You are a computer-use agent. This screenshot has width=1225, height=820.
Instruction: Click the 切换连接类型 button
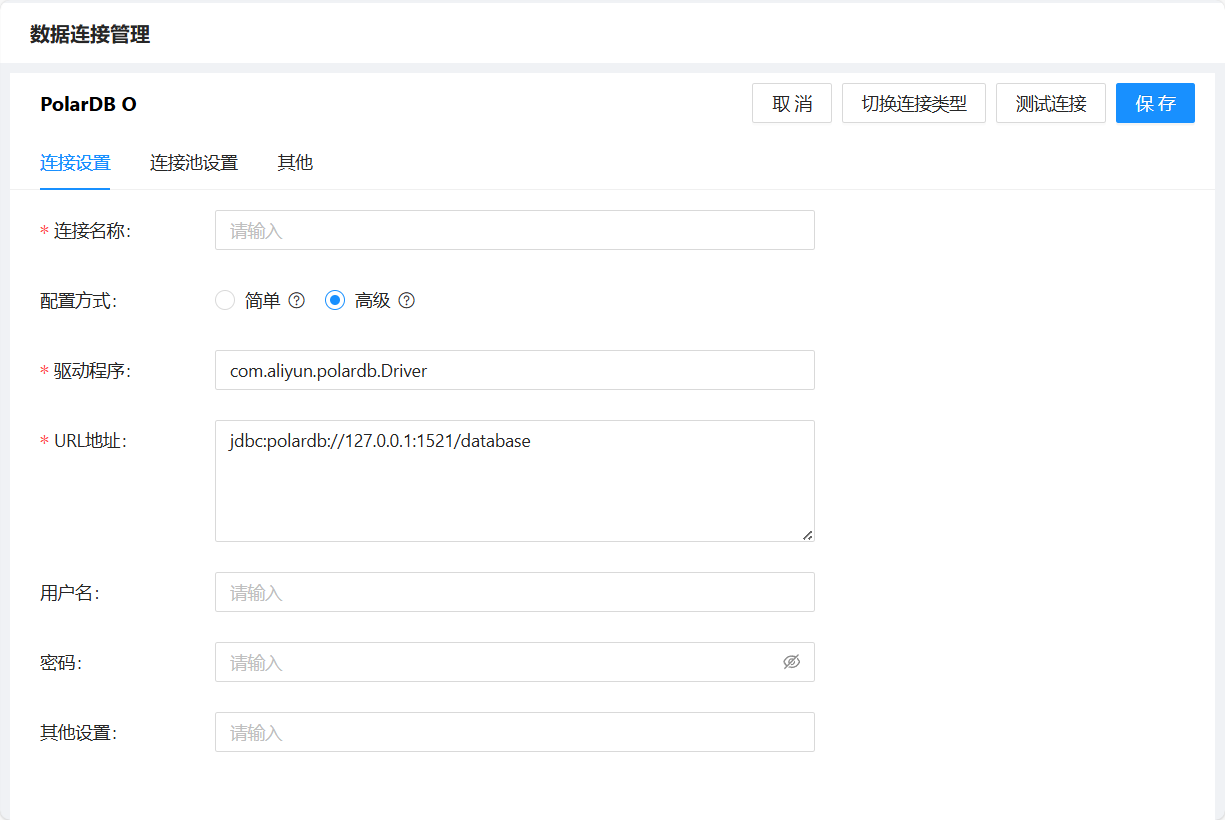(x=914, y=103)
